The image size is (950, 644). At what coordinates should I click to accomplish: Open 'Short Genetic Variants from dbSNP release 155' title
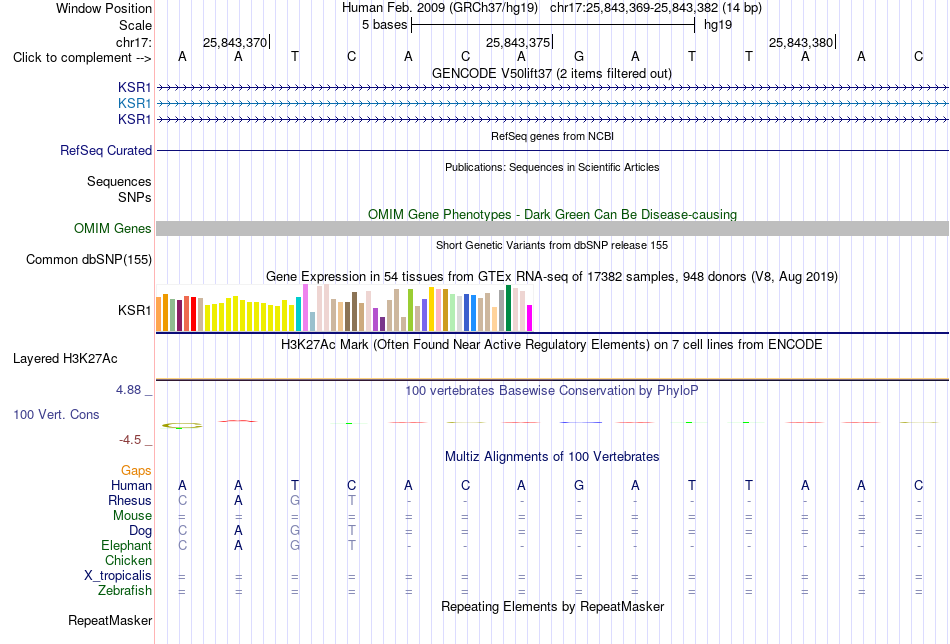552,245
